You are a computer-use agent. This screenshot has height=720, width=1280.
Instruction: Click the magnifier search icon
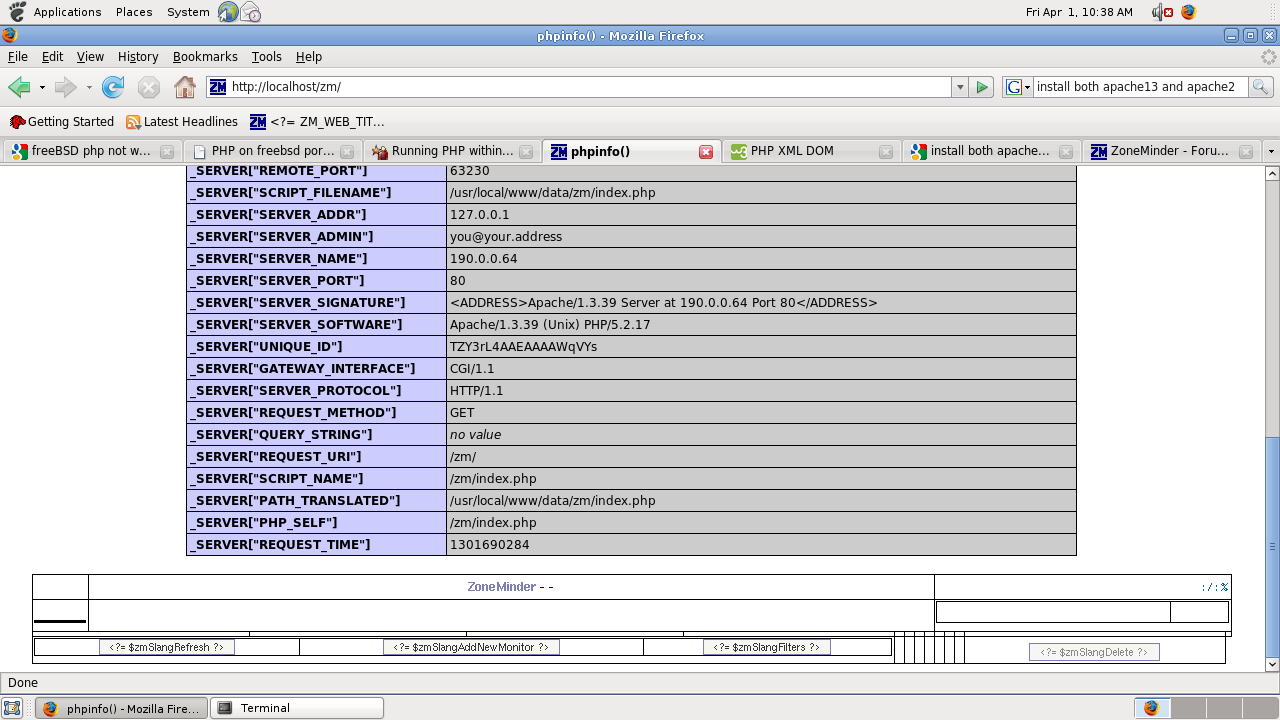click(1260, 87)
